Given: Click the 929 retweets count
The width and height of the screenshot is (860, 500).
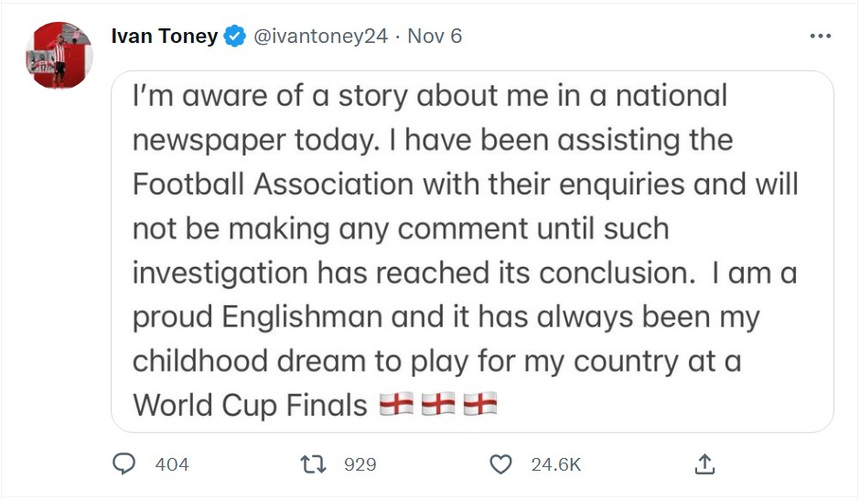Looking at the screenshot, I should [x=359, y=464].
